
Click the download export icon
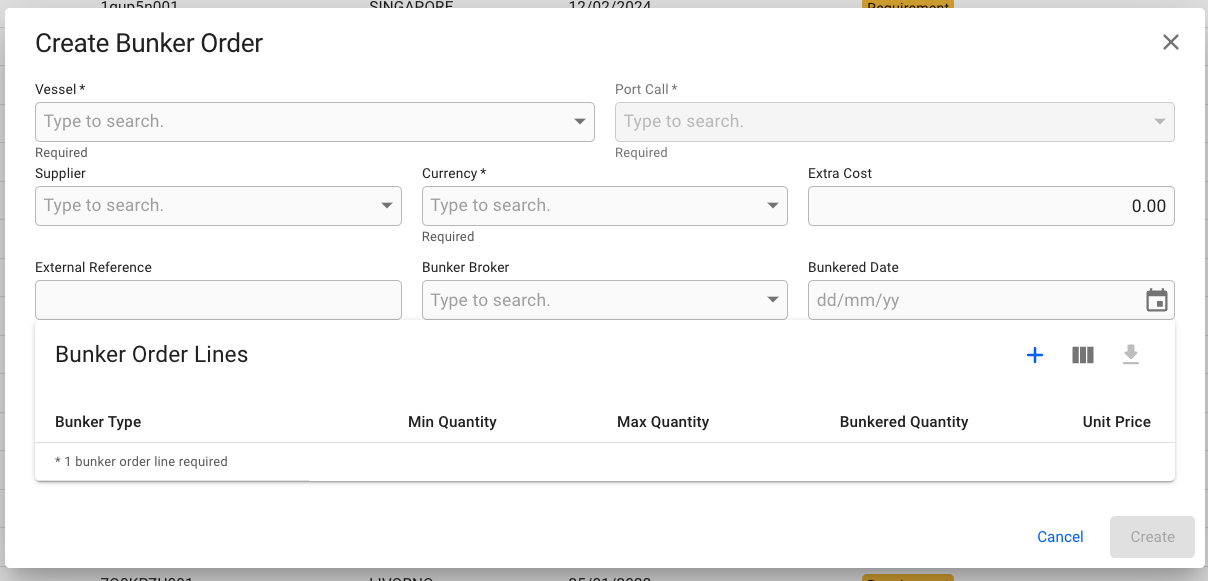coord(1131,355)
